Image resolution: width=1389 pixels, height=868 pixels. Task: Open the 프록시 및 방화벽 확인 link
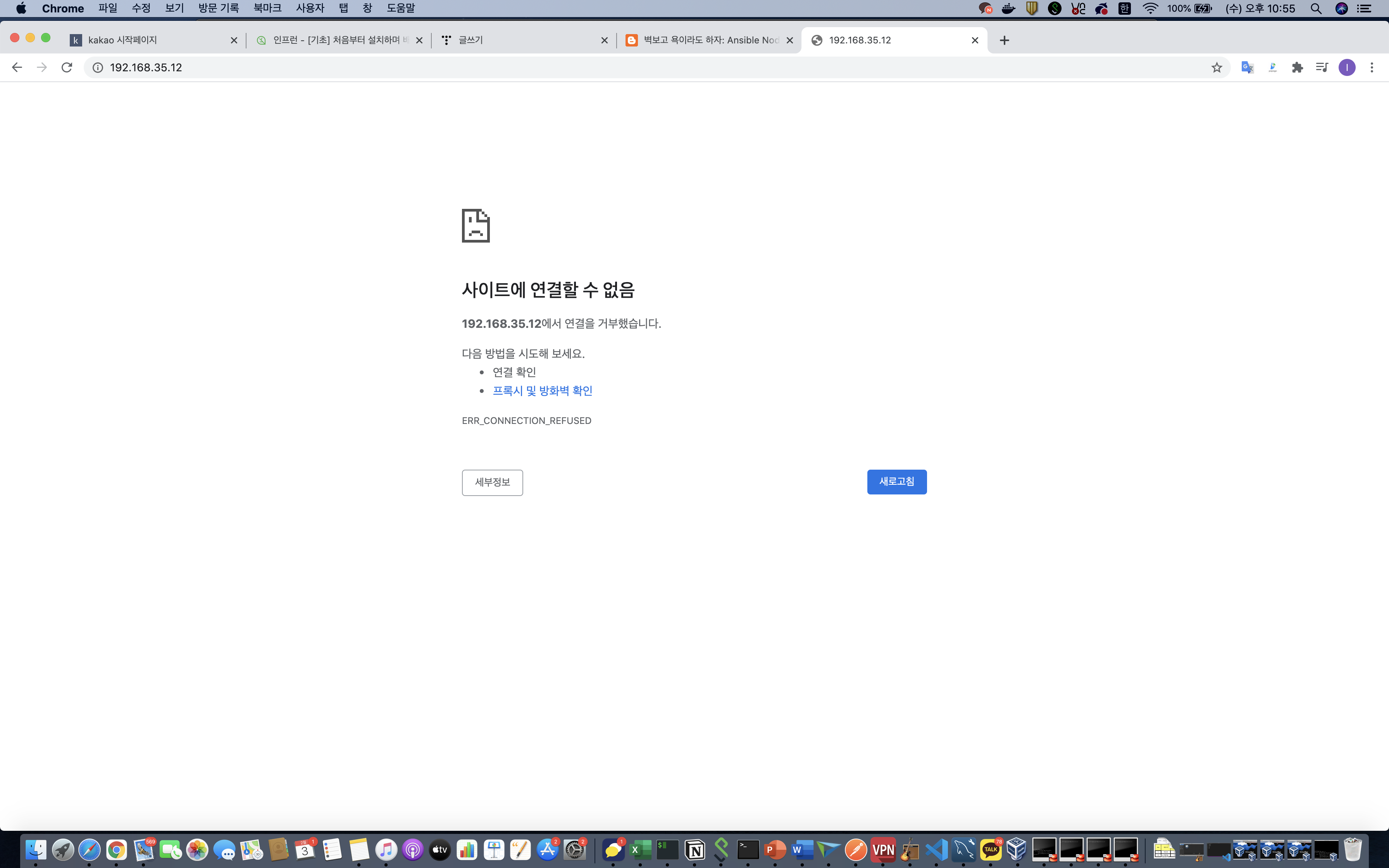542,391
